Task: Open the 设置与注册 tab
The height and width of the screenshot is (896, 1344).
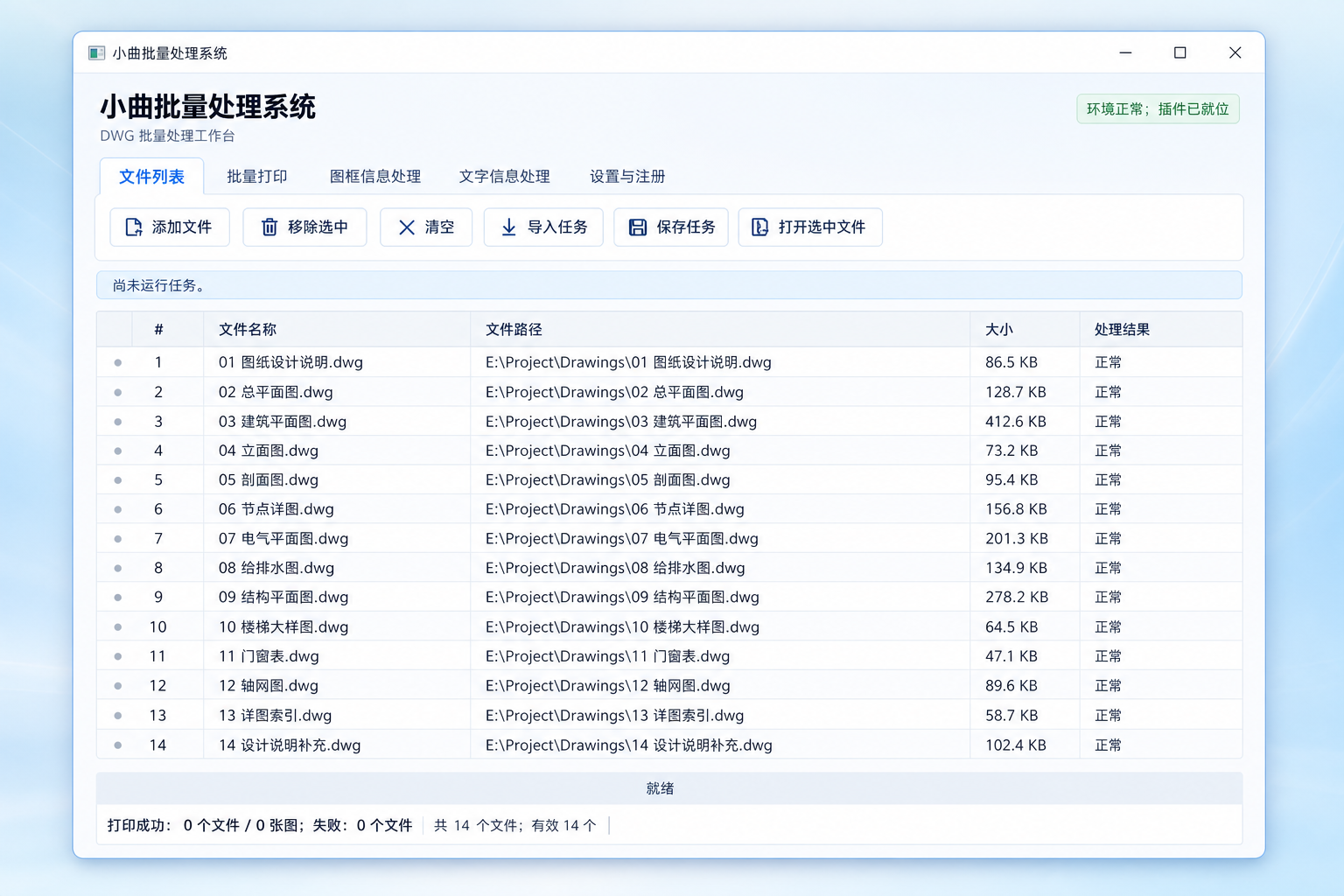Action: 627,177
